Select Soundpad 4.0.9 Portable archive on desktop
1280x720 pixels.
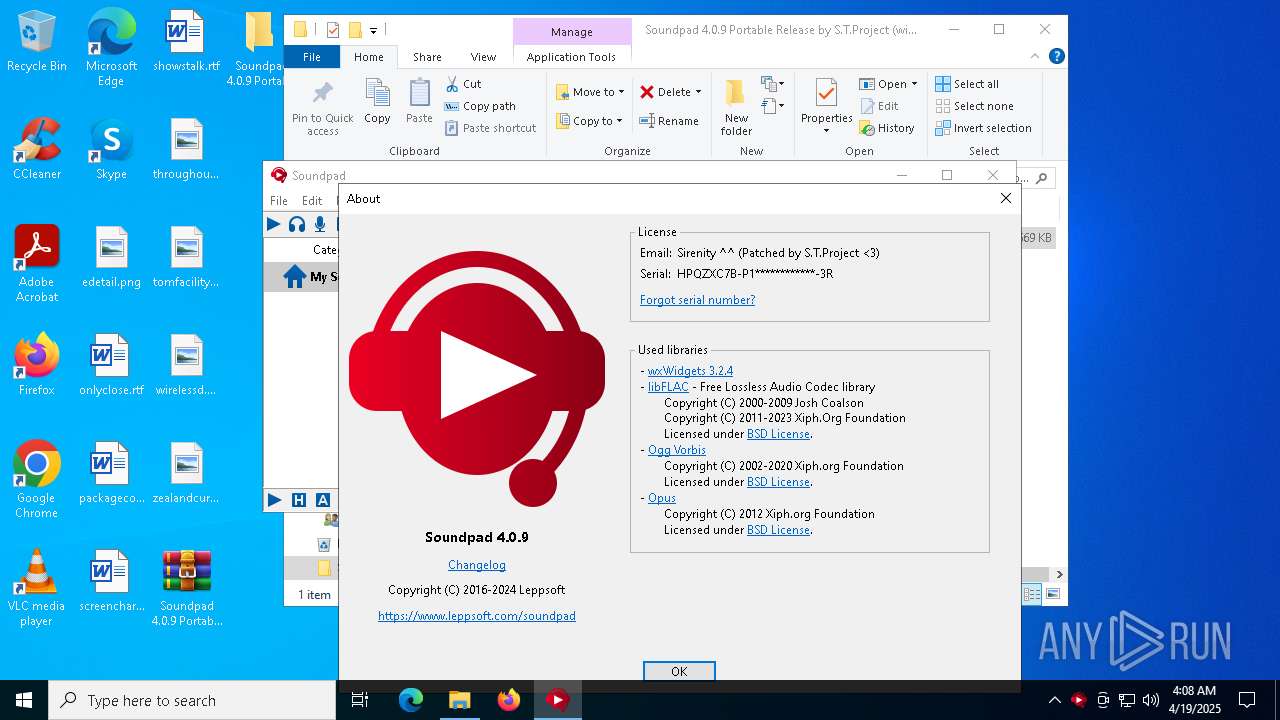(x=187, y=588)
